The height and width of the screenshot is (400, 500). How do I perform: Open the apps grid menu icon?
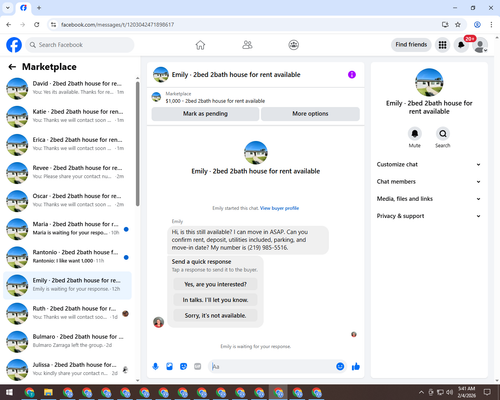[x=442, y=45]
